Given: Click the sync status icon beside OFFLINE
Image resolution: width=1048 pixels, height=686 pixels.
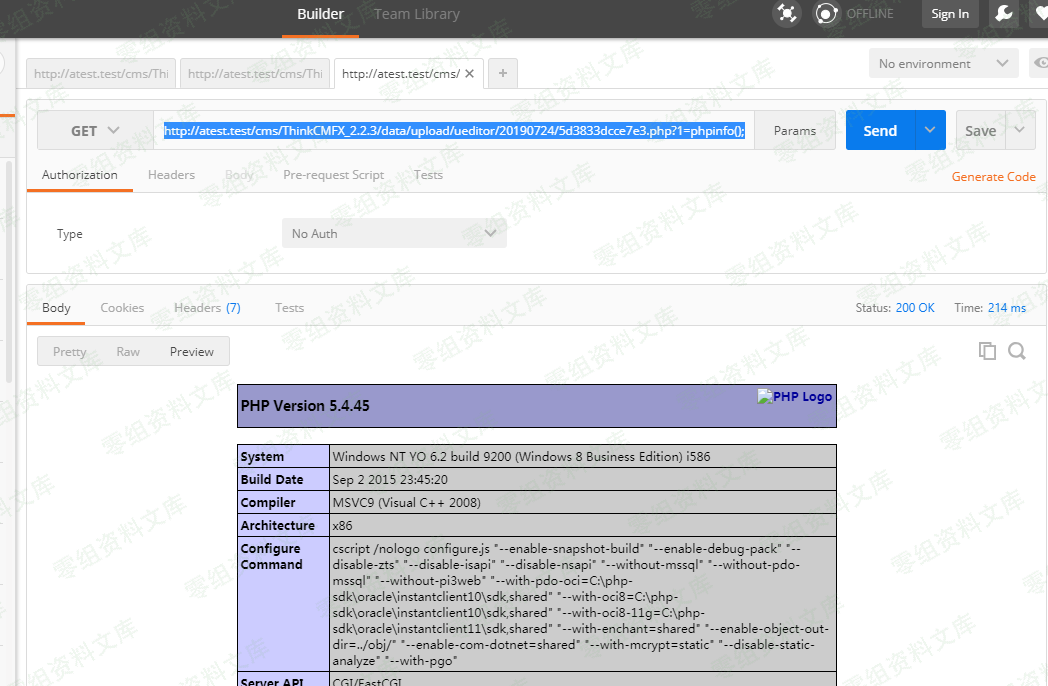Looking at the screenshot, I should click(826, 13).
